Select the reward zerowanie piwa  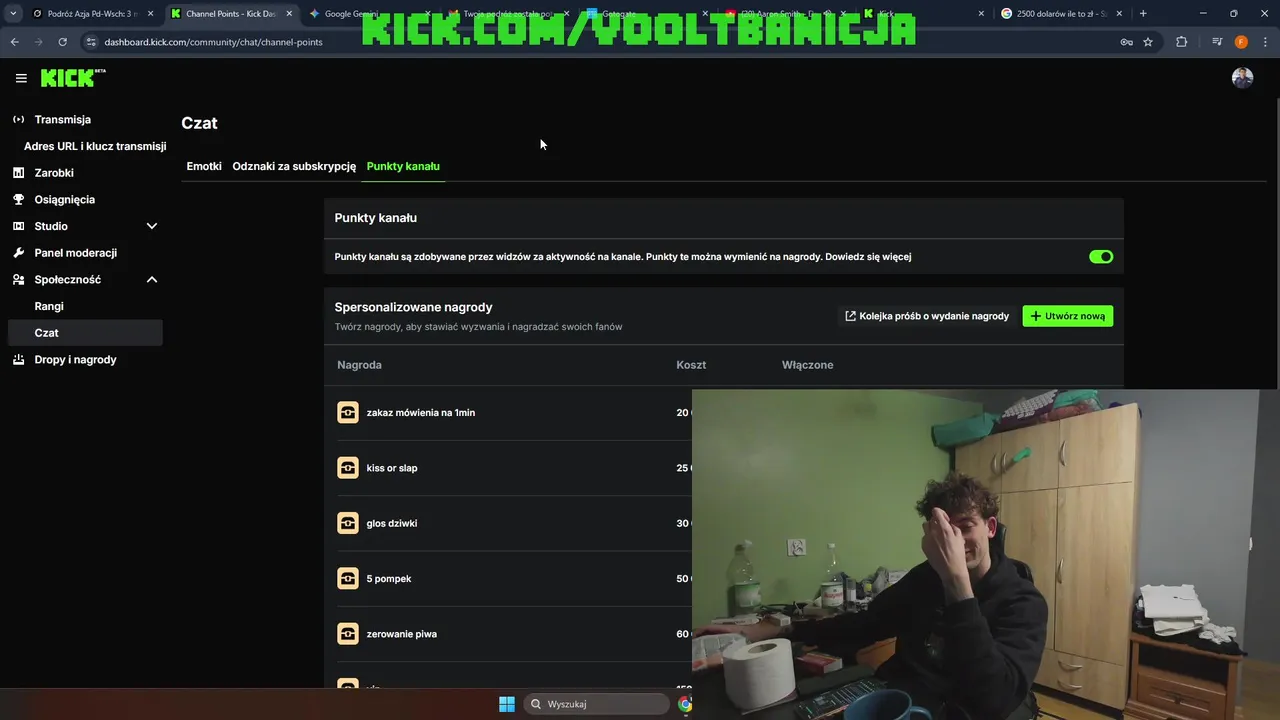coord(401,634)
